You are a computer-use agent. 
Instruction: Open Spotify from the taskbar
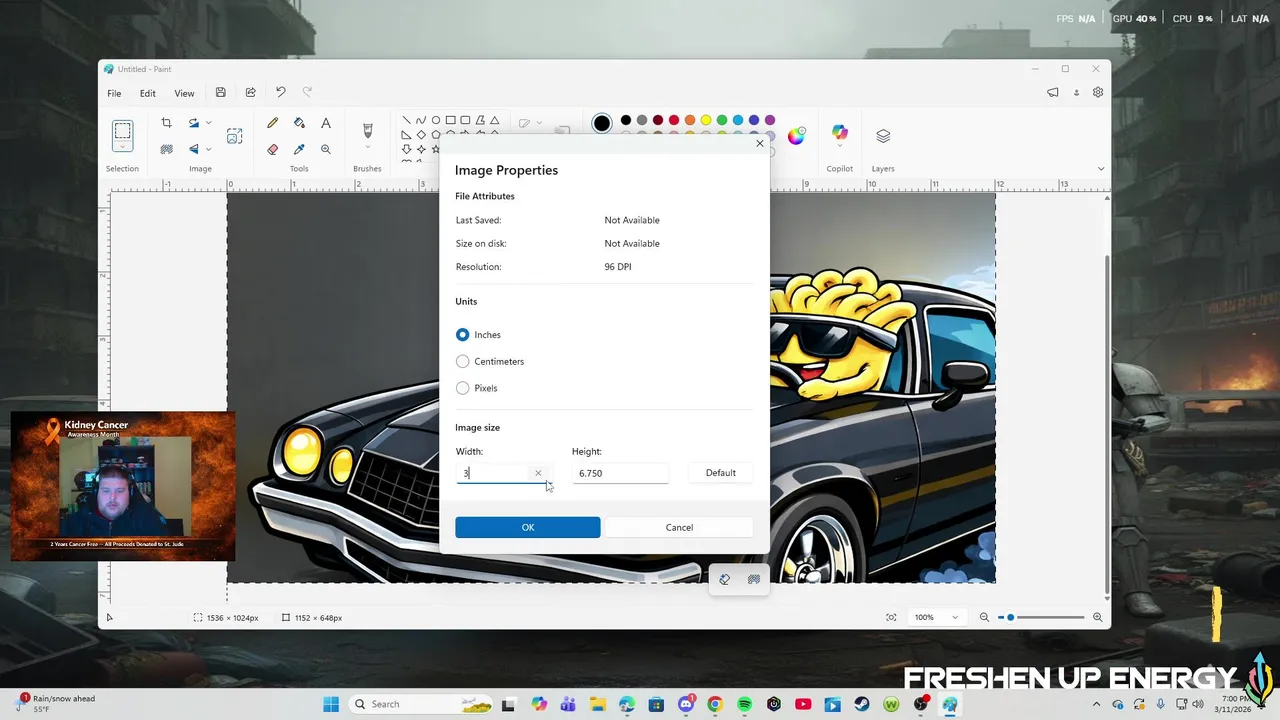coord(744,704)
